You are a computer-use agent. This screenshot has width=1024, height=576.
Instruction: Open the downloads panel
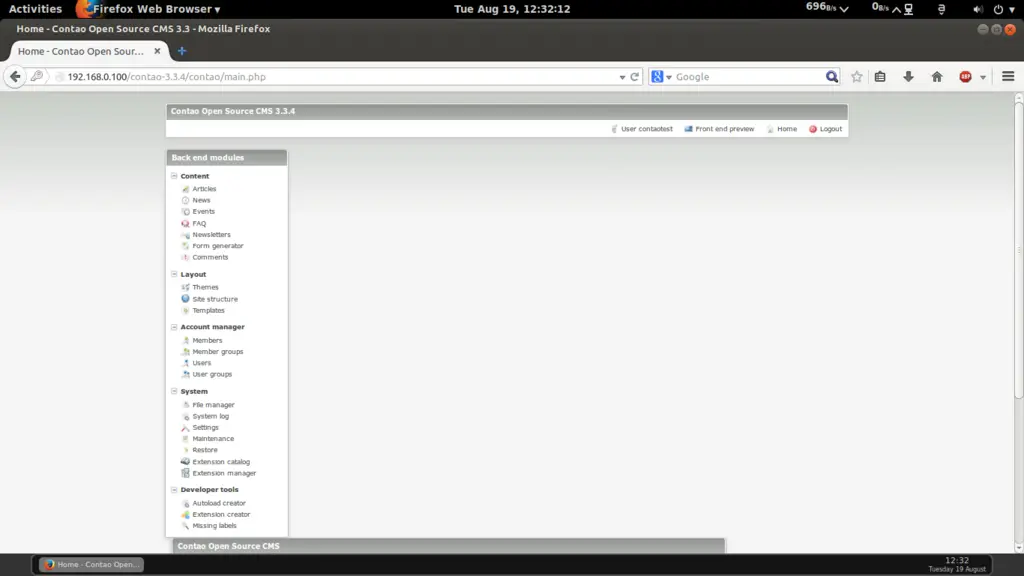pyautogui.click(x=908, y=77)
